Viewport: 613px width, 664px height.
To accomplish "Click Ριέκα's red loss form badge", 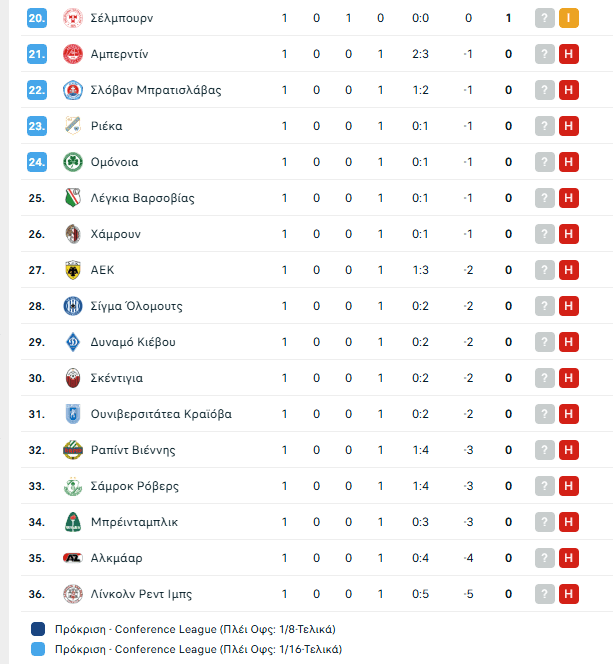I will (x=569, y=126).
